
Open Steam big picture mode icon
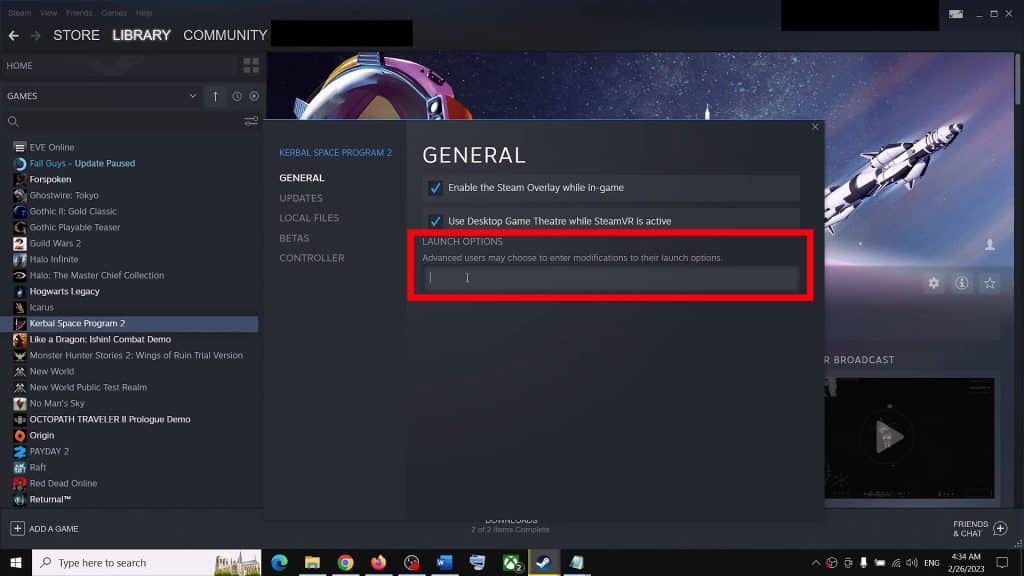(x=956, y=14)
